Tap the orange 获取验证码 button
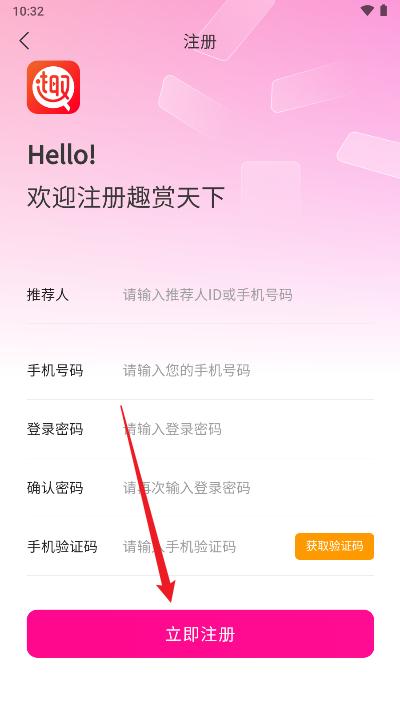The height and width of the screenshot is (712, 400). (x=335, y=546)
